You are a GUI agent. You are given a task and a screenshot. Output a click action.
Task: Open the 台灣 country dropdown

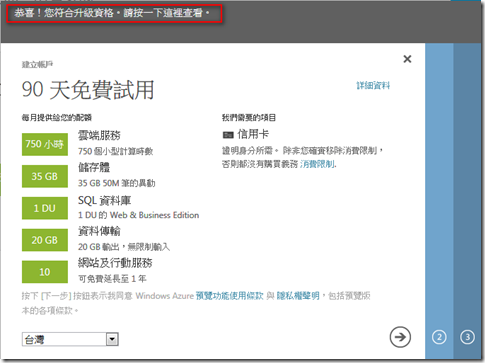(x=70, y=340)
